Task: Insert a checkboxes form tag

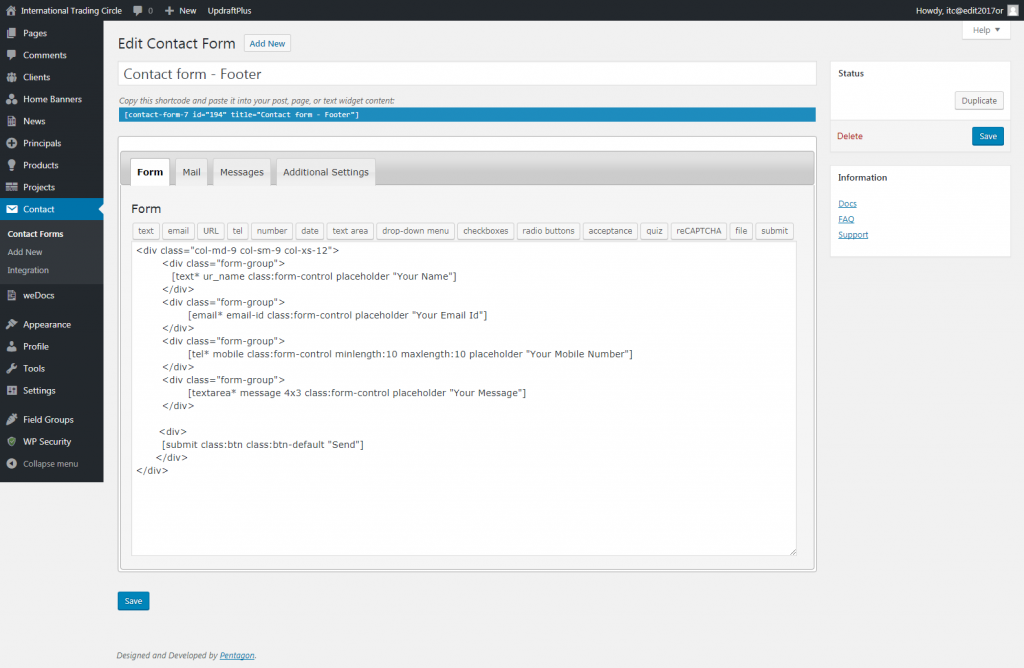Action: [485, 231]
